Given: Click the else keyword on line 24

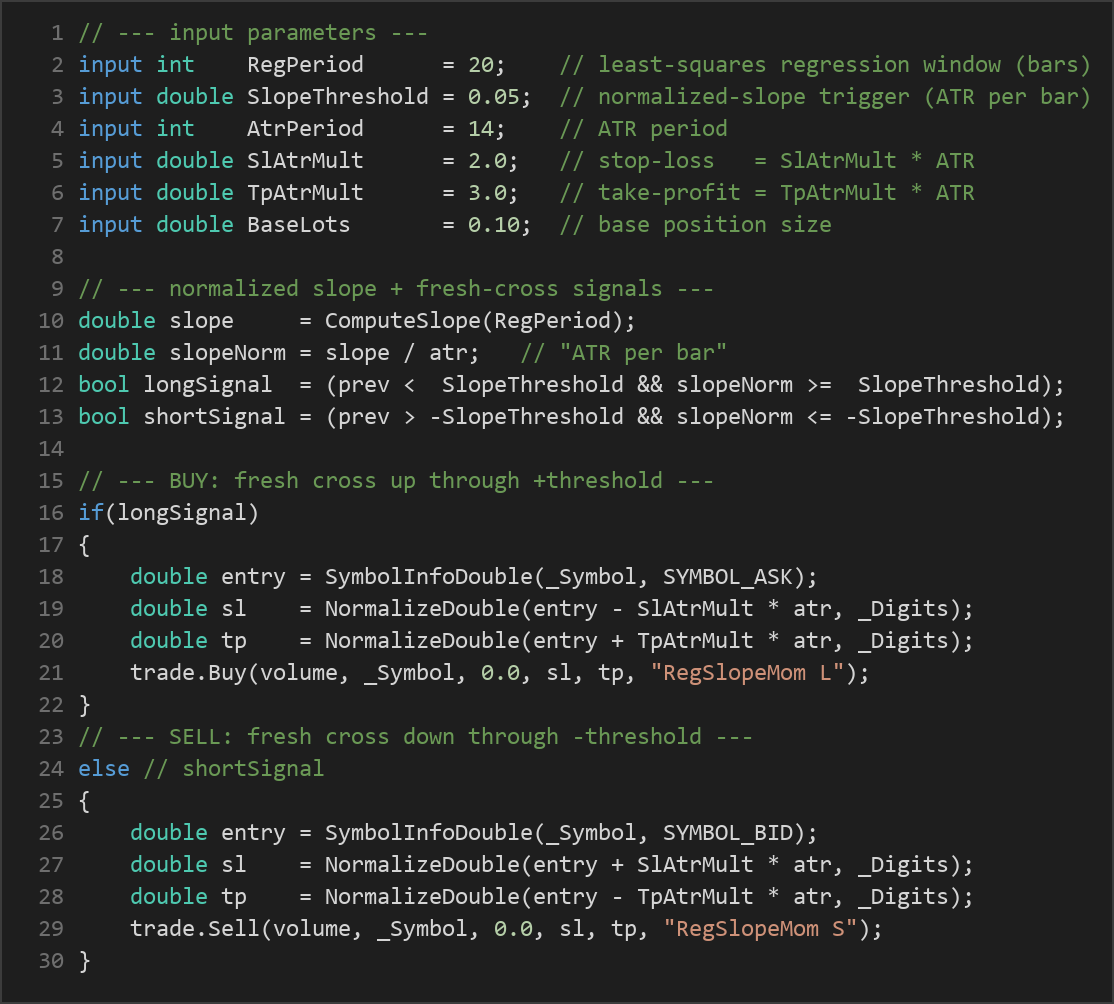Looking at the screenshot, I should click(x=104, y=768).
